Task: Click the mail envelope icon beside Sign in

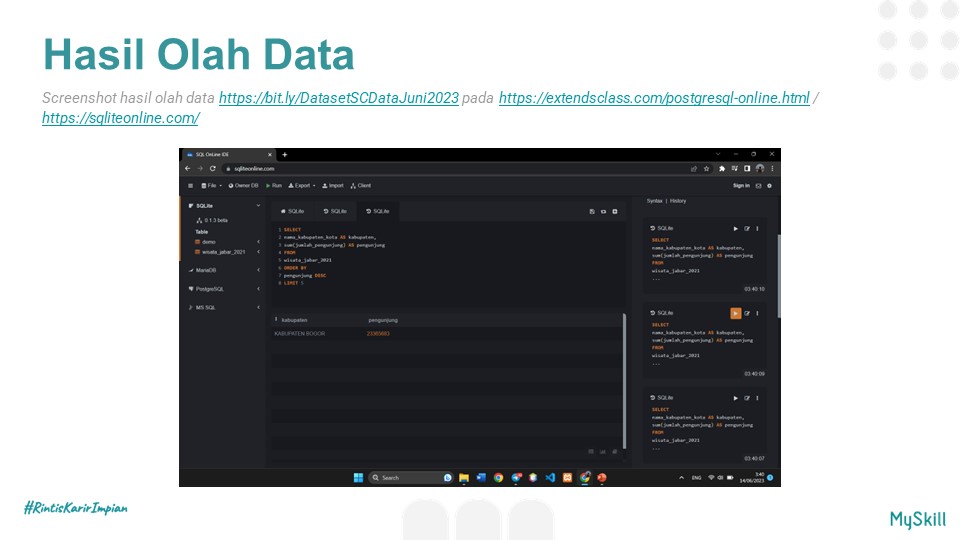Action: pyautogui.click(x=759, y=186)
